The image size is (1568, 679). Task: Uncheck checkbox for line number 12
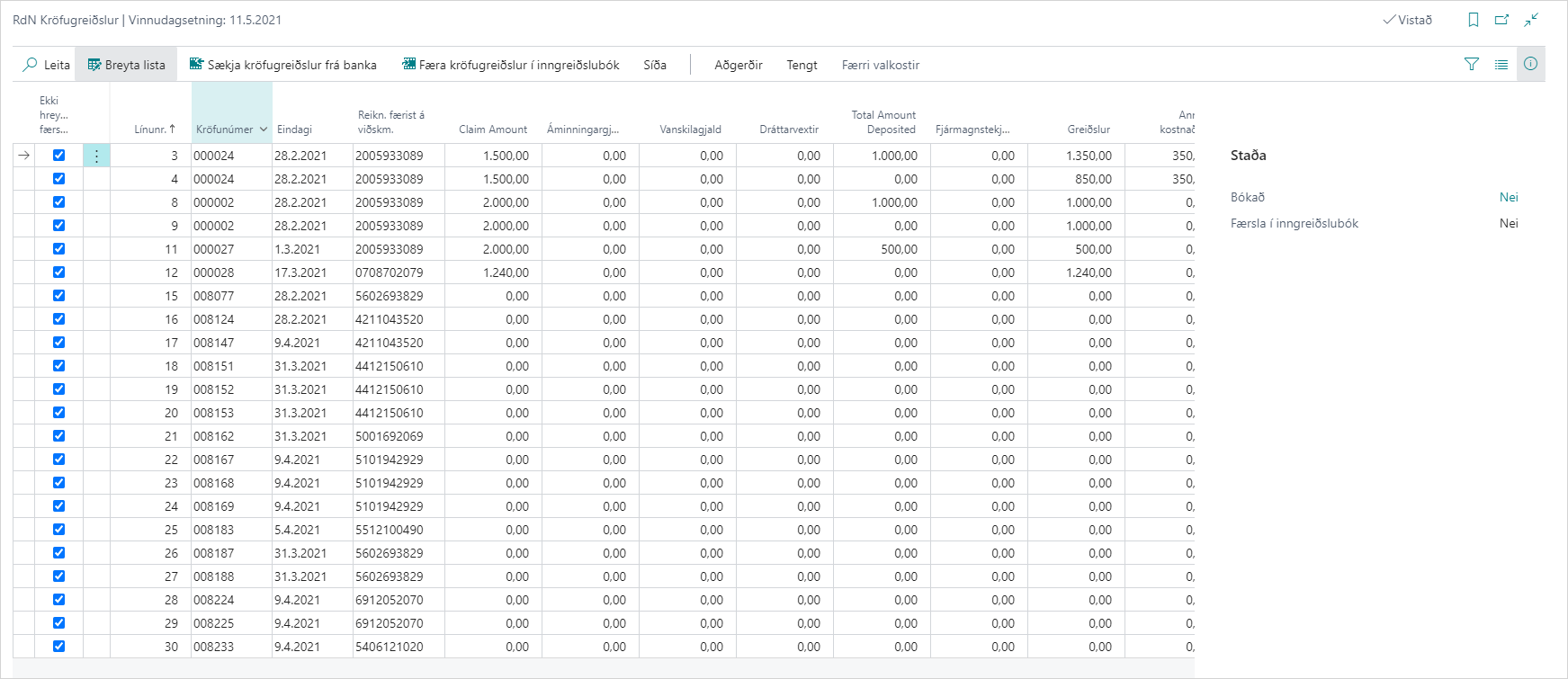coord(59,272)
